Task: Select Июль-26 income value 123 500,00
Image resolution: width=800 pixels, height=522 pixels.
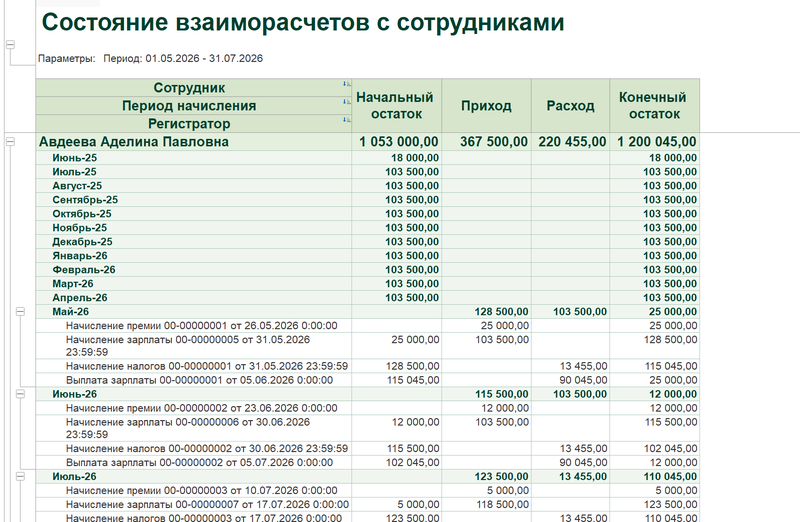Action: pyautogui.click(x=486, y=477)
